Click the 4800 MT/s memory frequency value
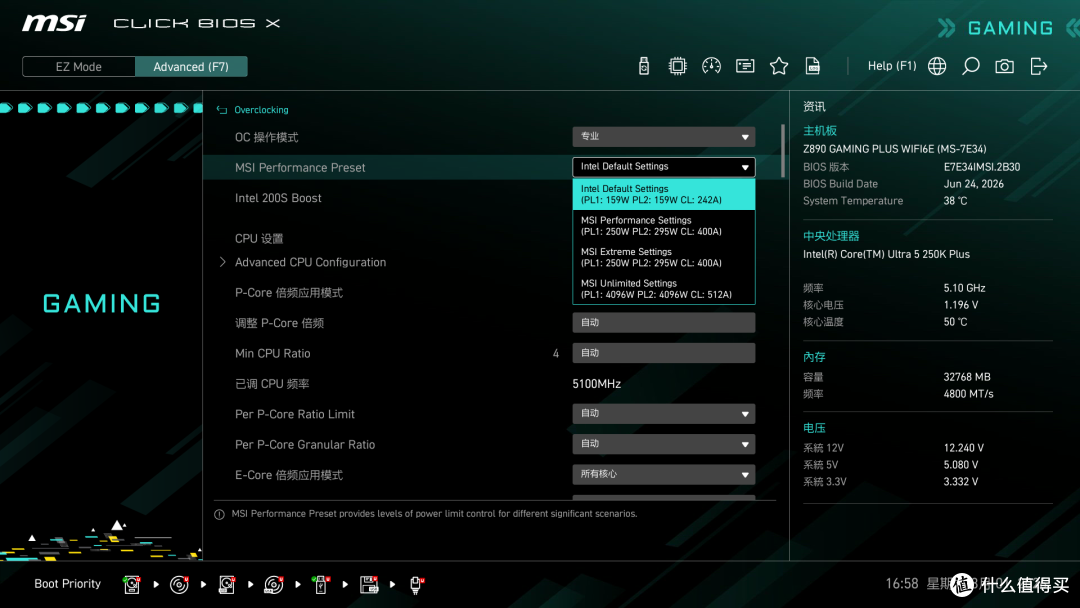This screenshot has height=608, width=1080. pos(968,394)
